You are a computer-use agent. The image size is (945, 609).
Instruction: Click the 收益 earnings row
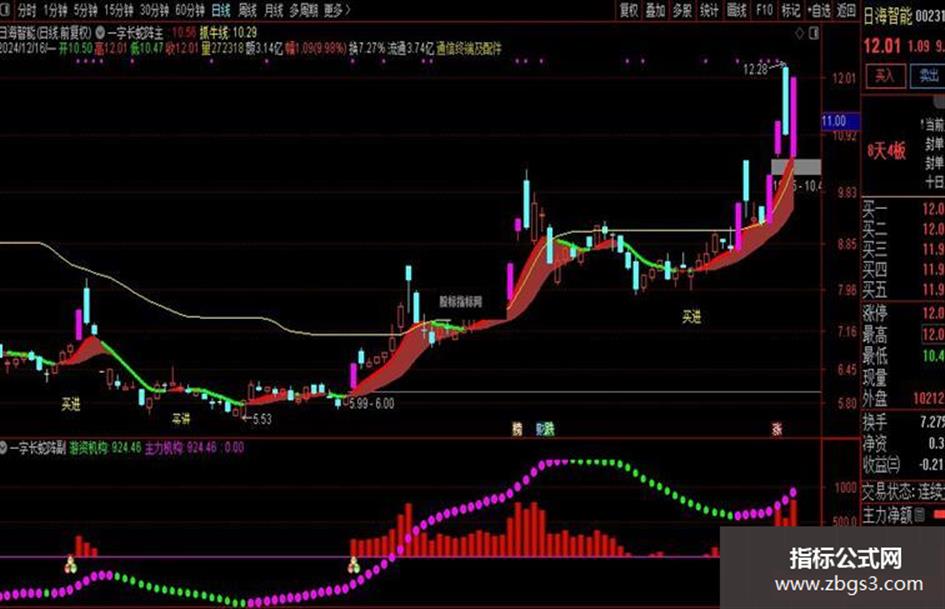903,465
